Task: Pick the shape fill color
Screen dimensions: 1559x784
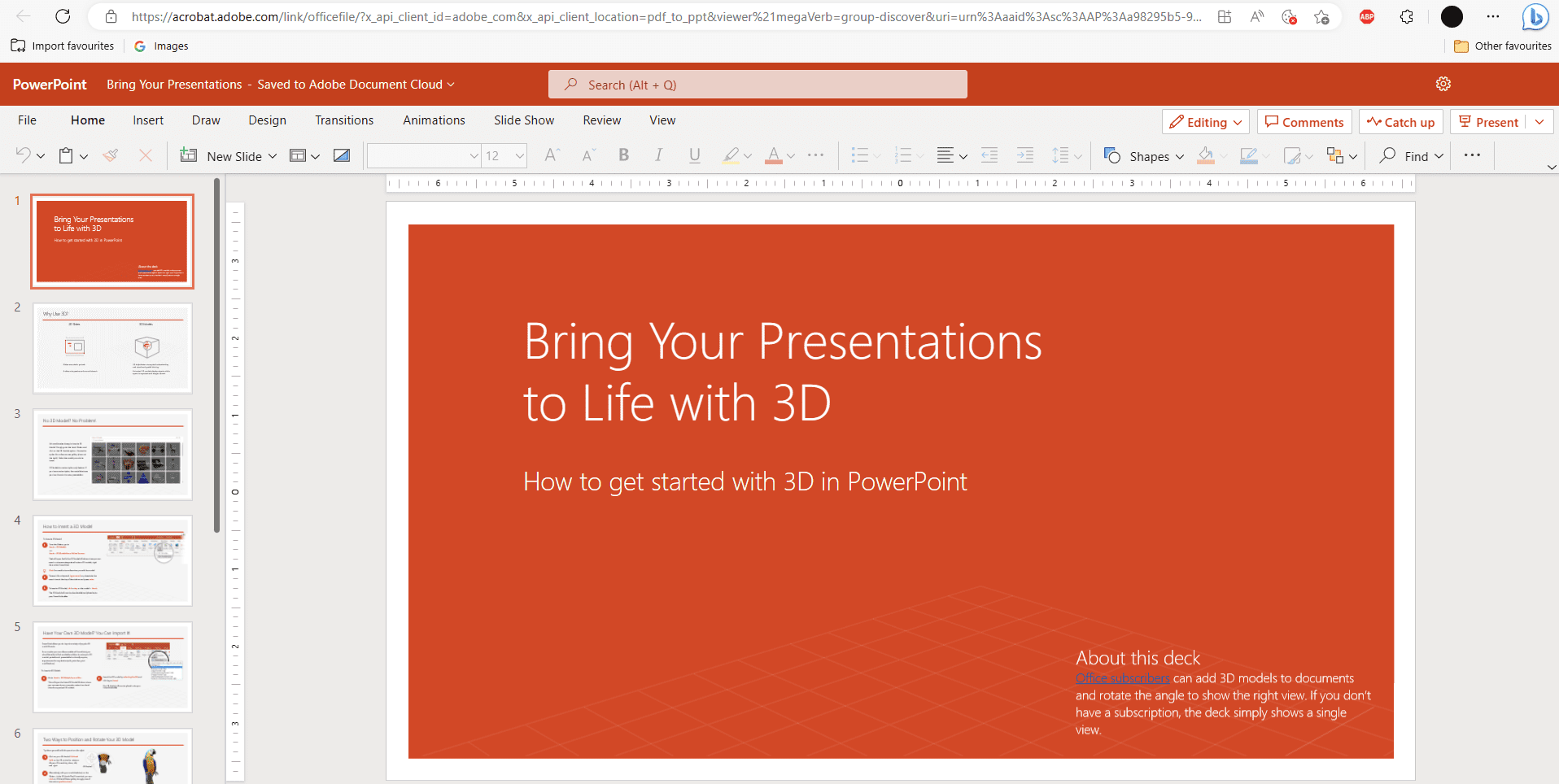Action: point(1206,155)
